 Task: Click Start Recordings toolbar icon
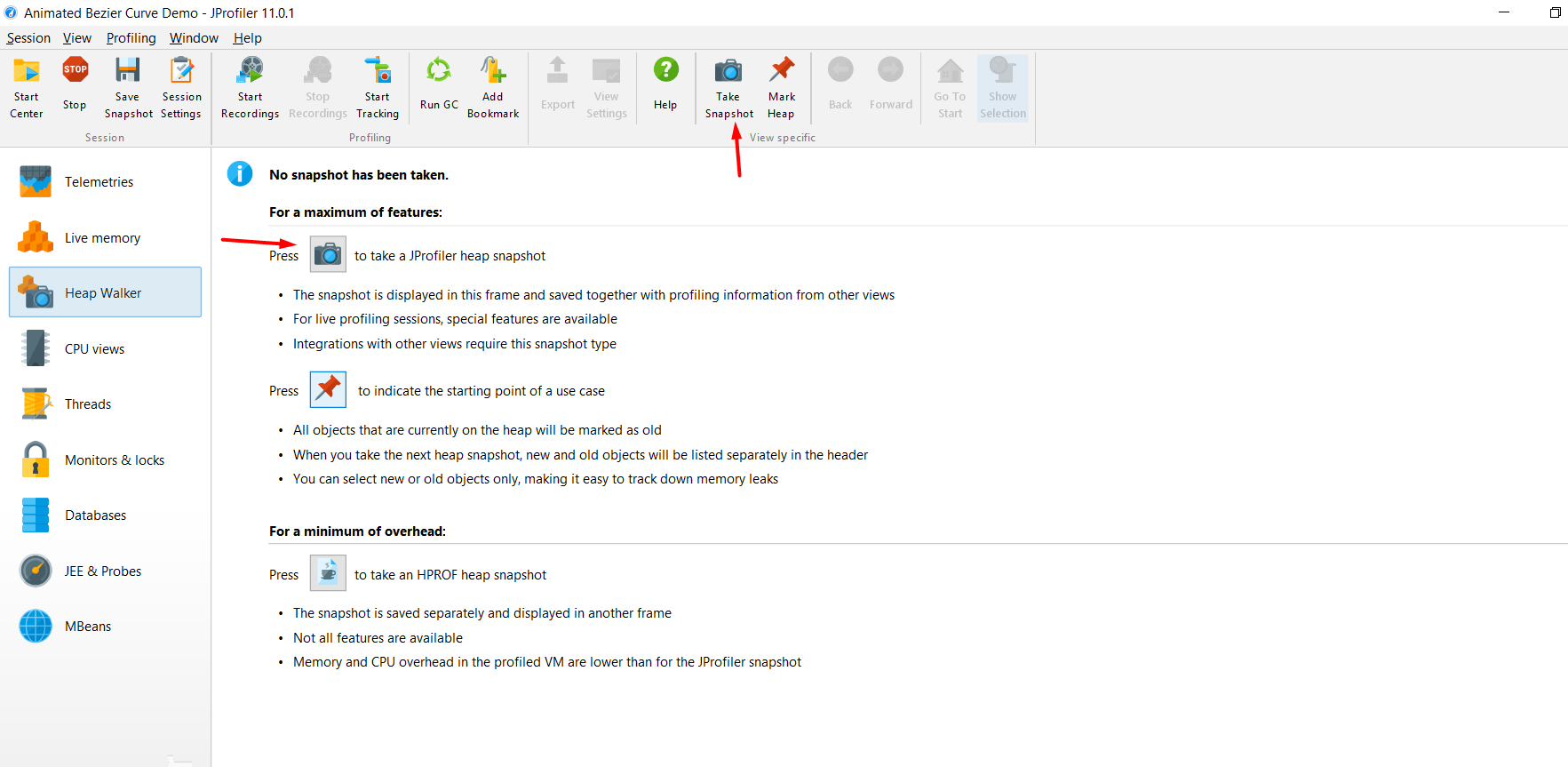click(x=251, y=70)
